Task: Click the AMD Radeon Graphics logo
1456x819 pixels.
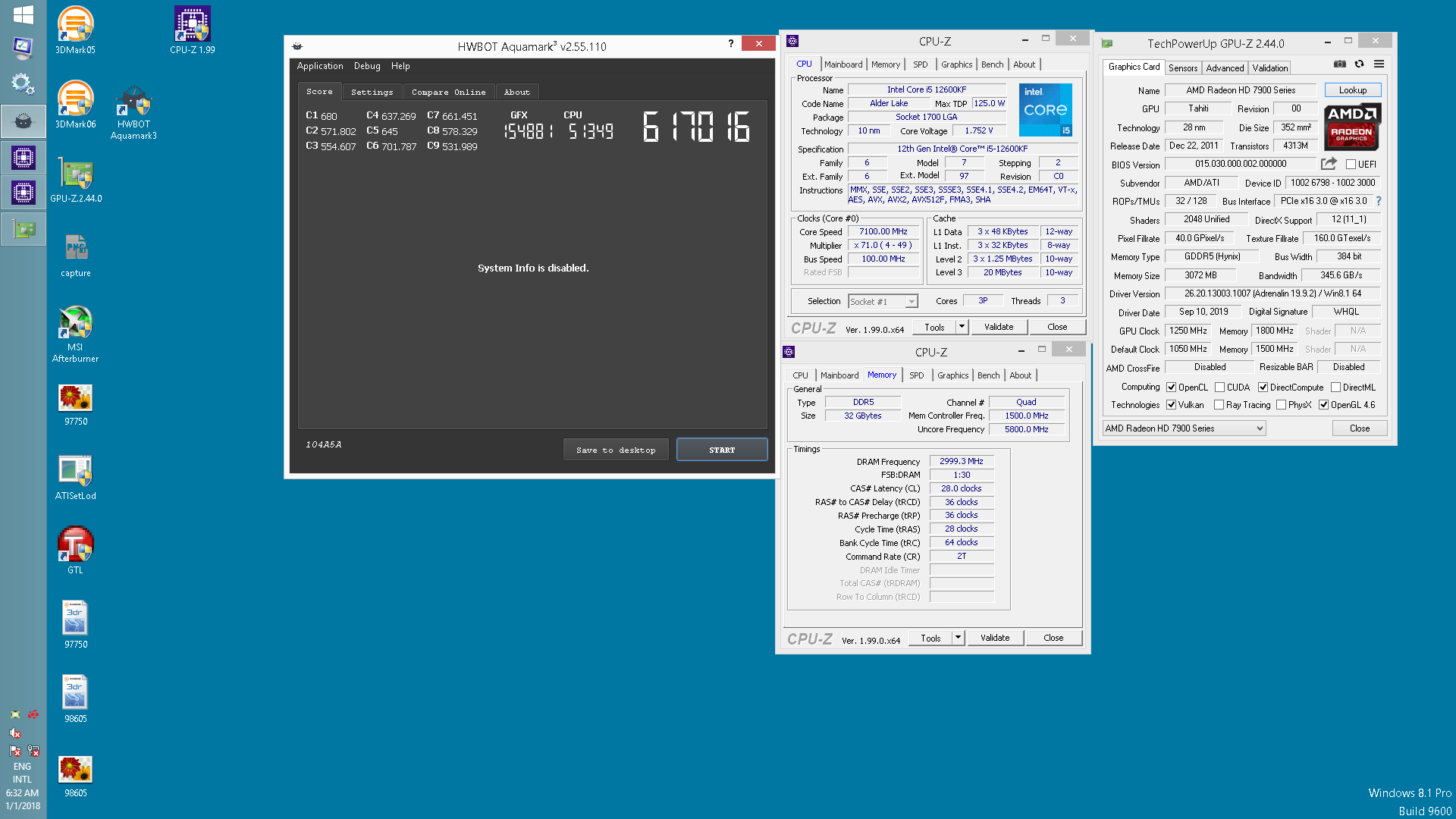Action: coord(1353,126)
